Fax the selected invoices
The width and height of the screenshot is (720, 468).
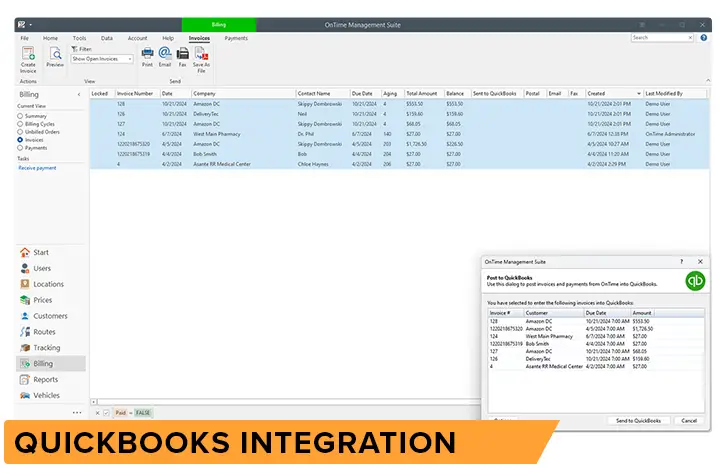tap(183, 57)
